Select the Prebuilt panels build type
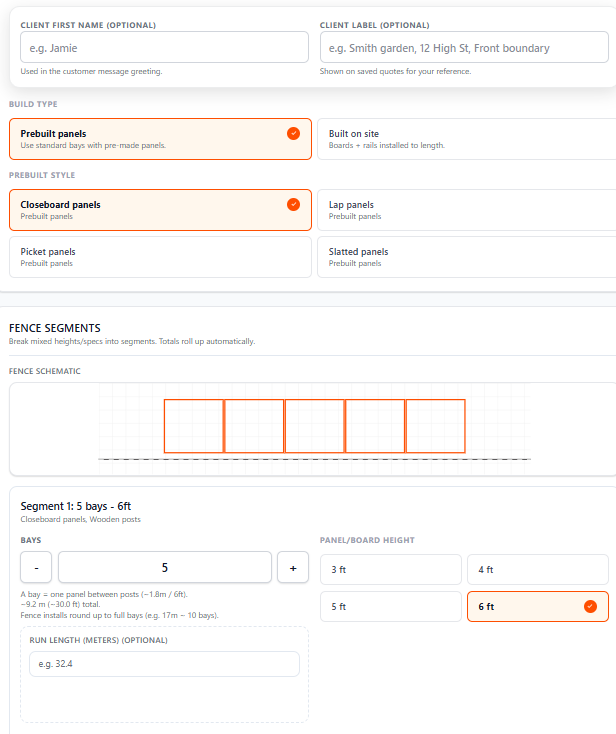This screenshot has width=616, height=734. click(x=160, y=139)
